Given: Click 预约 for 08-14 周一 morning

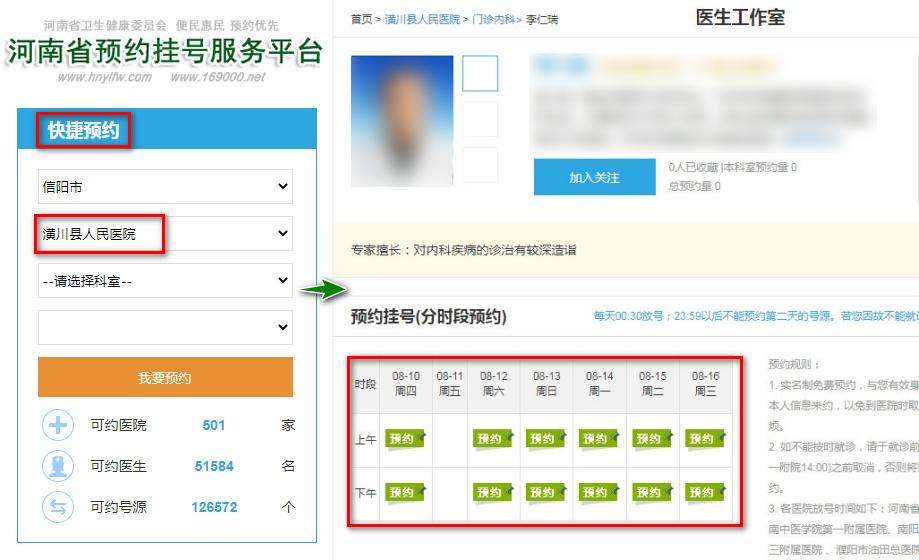Looking at the screenshot, I should click(x=599, y=439).
